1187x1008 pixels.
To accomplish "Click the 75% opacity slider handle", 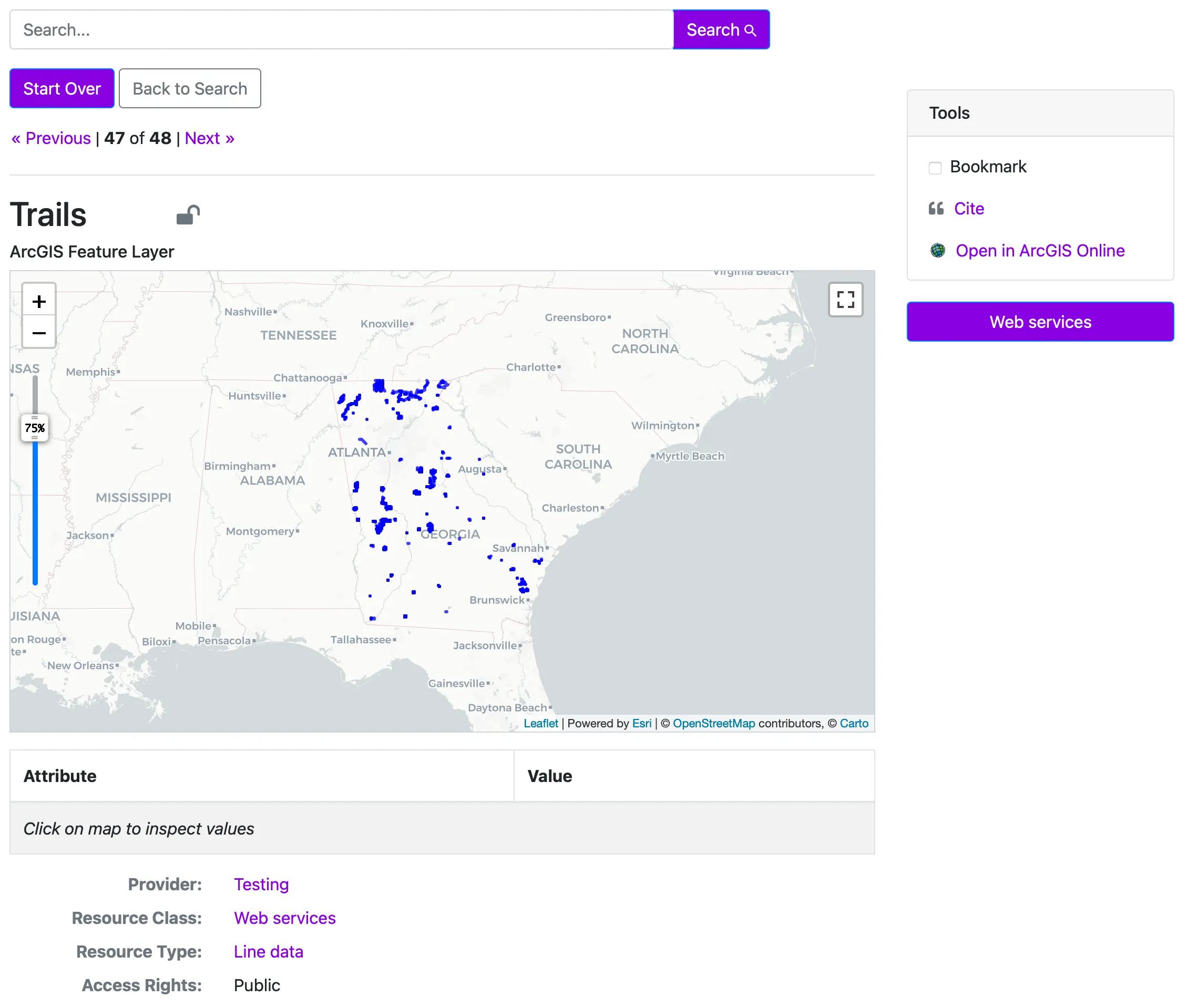I will [35, 427].
